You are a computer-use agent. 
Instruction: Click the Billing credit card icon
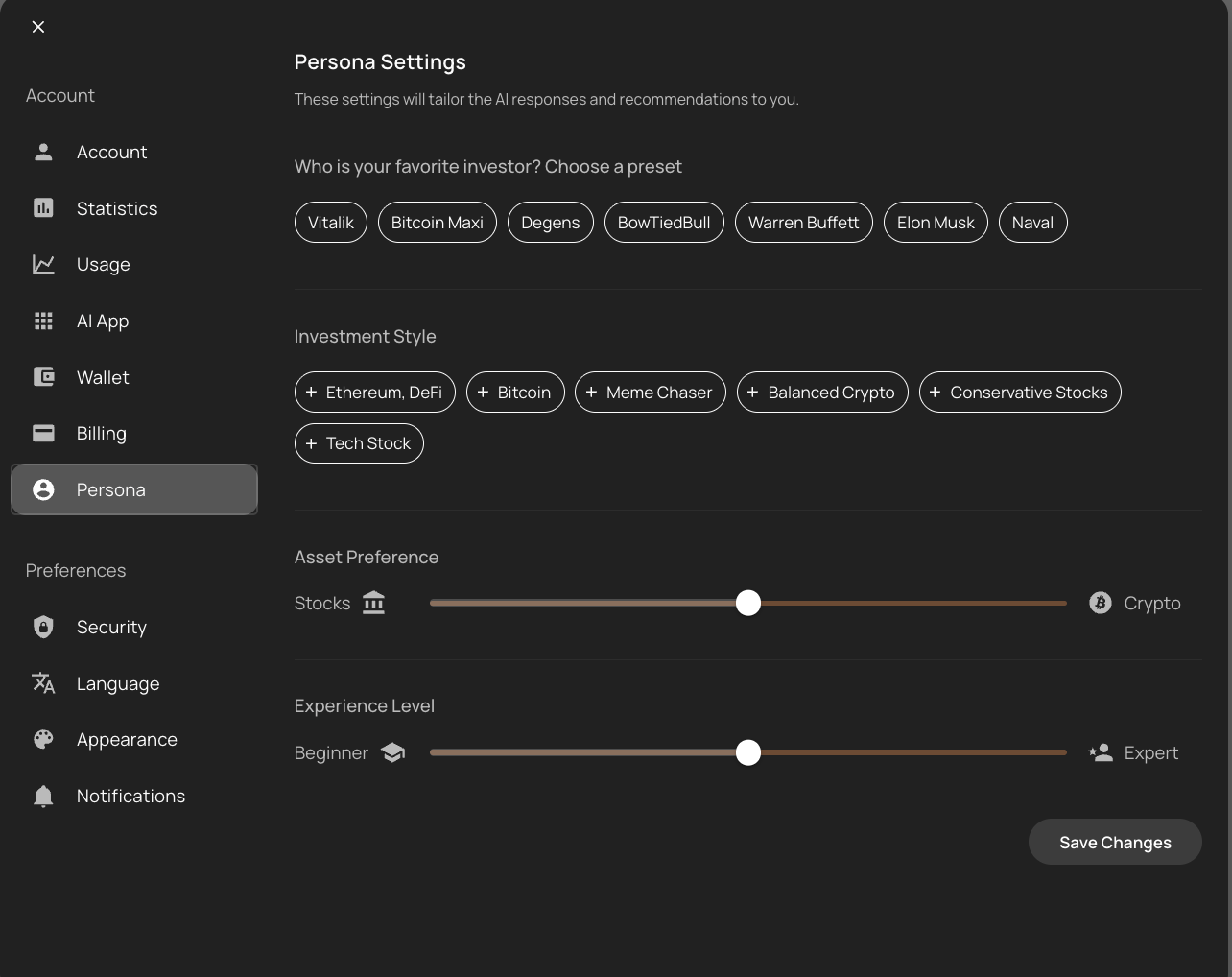(x=43, y=434)
